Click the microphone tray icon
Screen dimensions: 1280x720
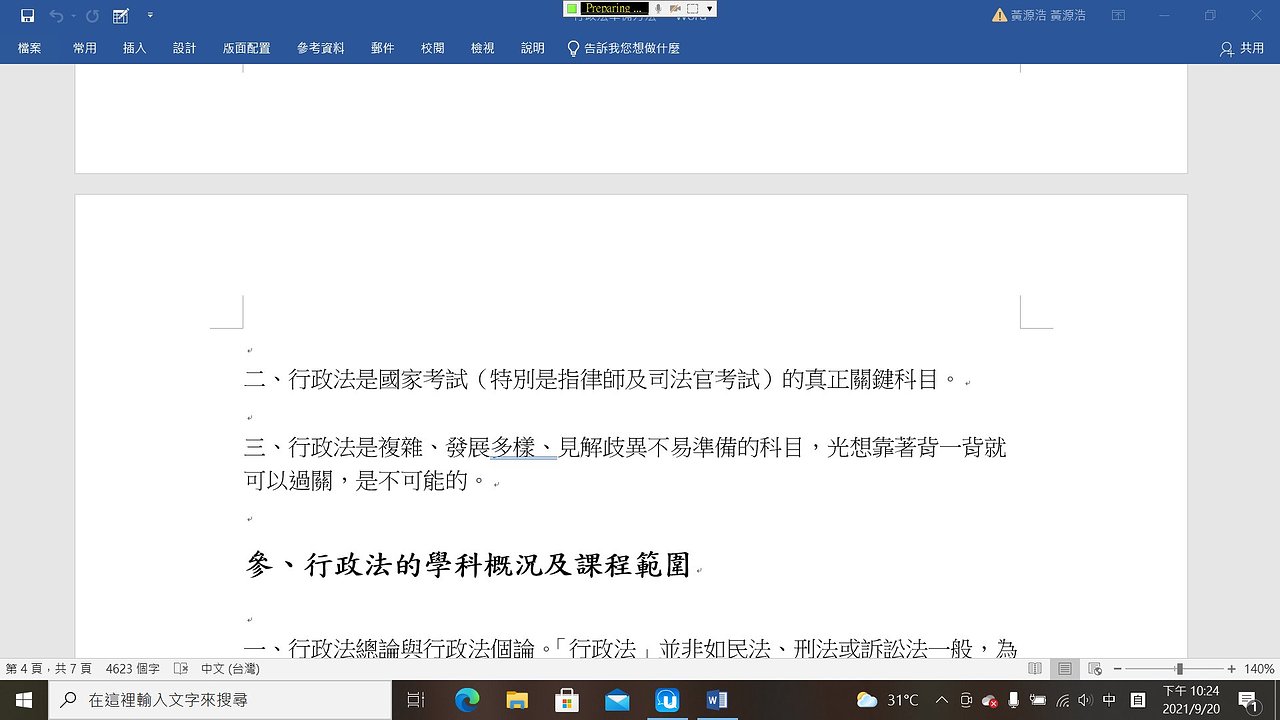click(1014, 700)
